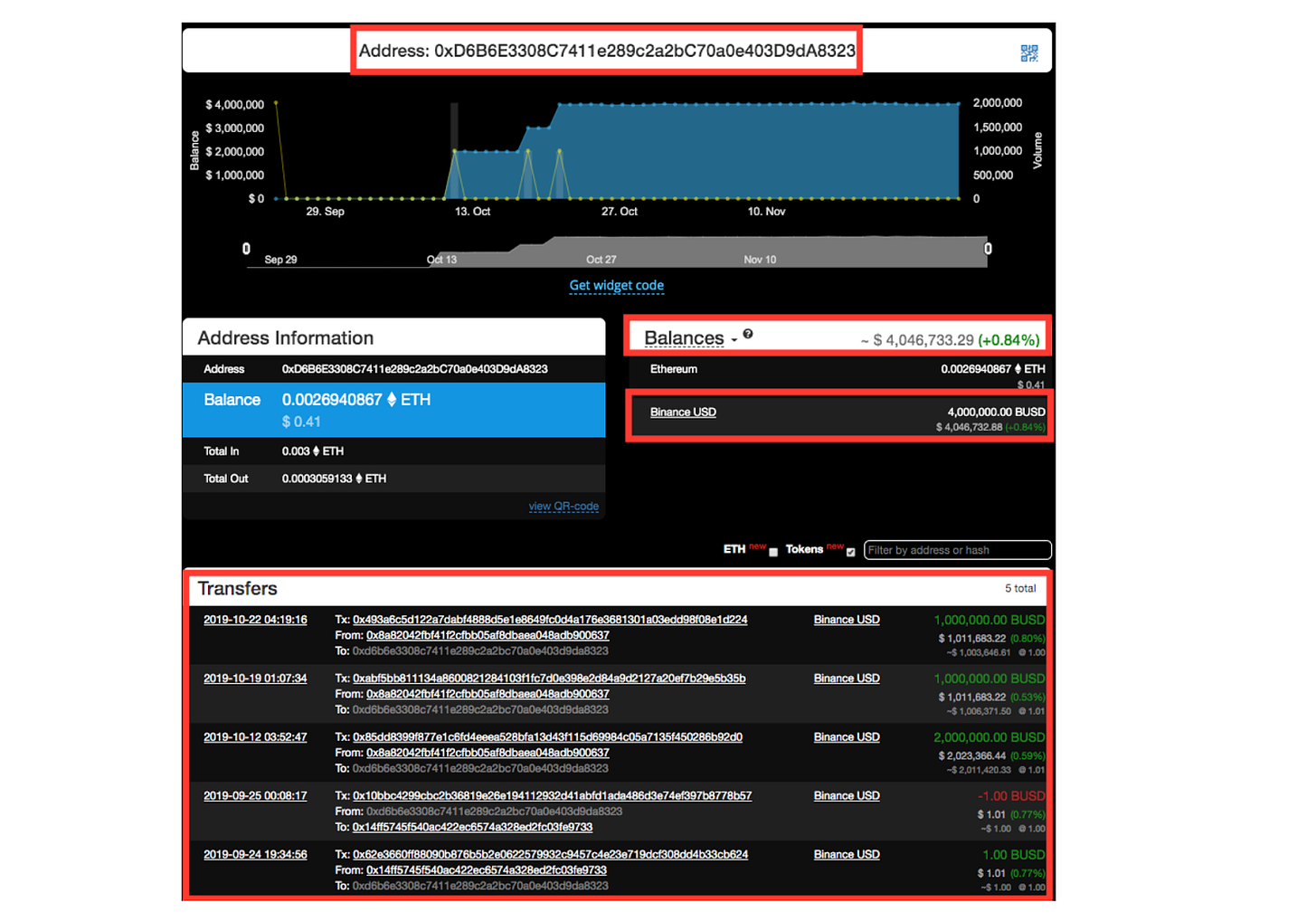Image resolution: width=1316 pixels, height=921 pixels.
Task: Click the Total Out value 0.0003059133 ETH
Action: [334, 479]
